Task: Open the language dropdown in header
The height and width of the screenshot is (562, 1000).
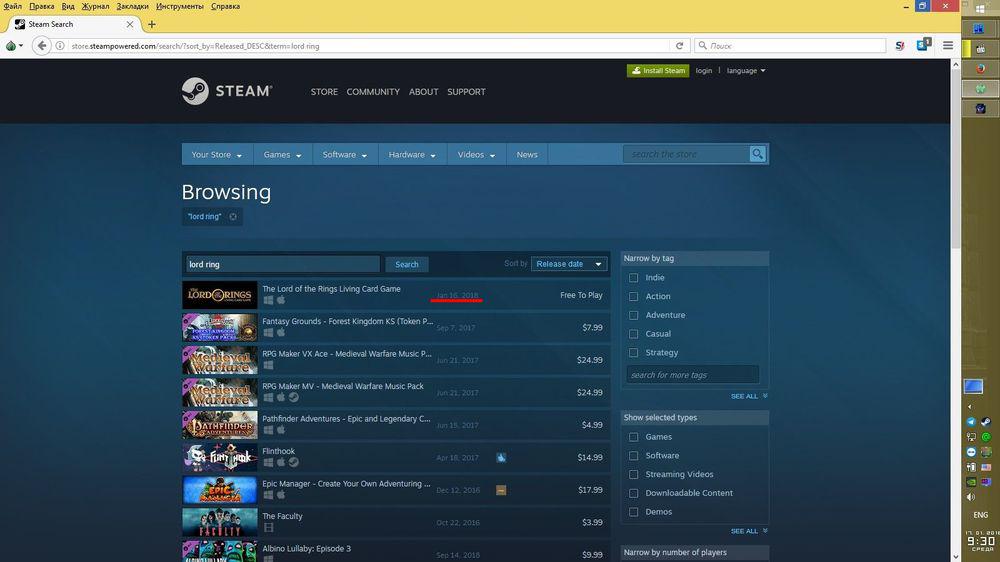Action: 745,71
